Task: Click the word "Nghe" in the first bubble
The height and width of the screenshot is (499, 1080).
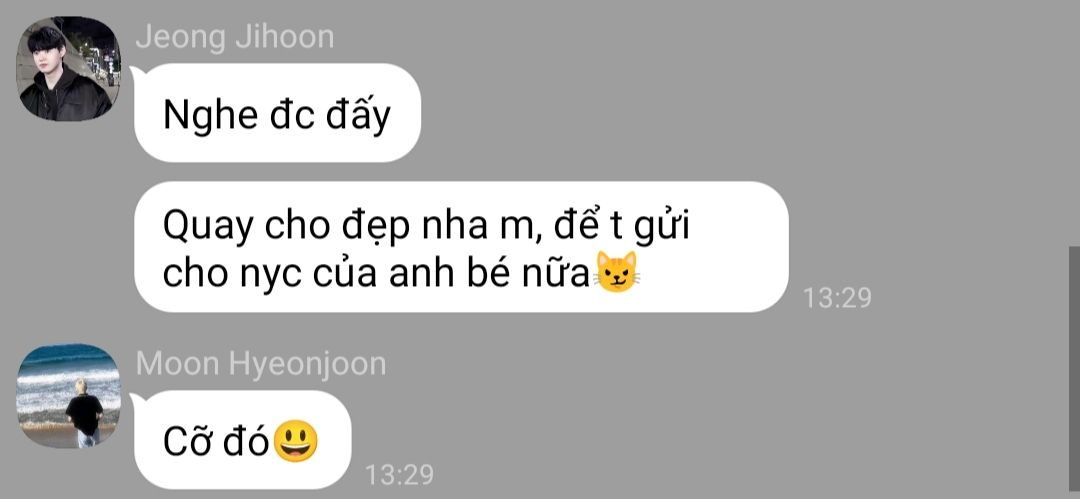Action: (209, 115)
